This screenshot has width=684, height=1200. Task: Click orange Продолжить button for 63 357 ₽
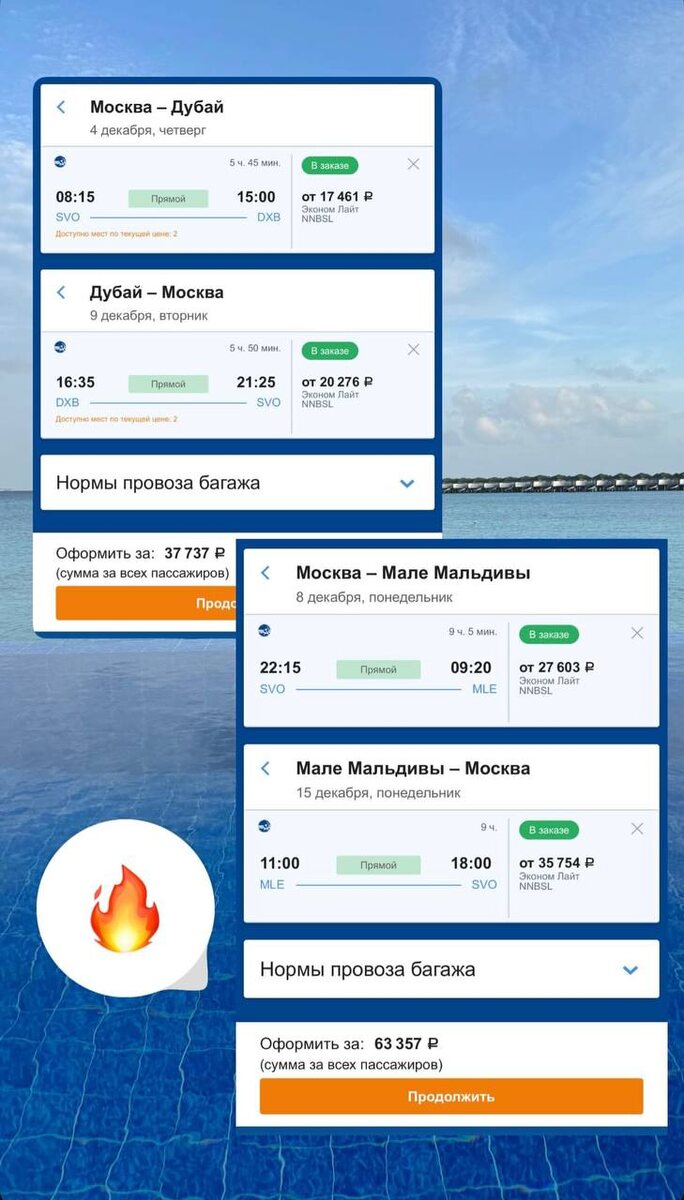click(451, 1096)
